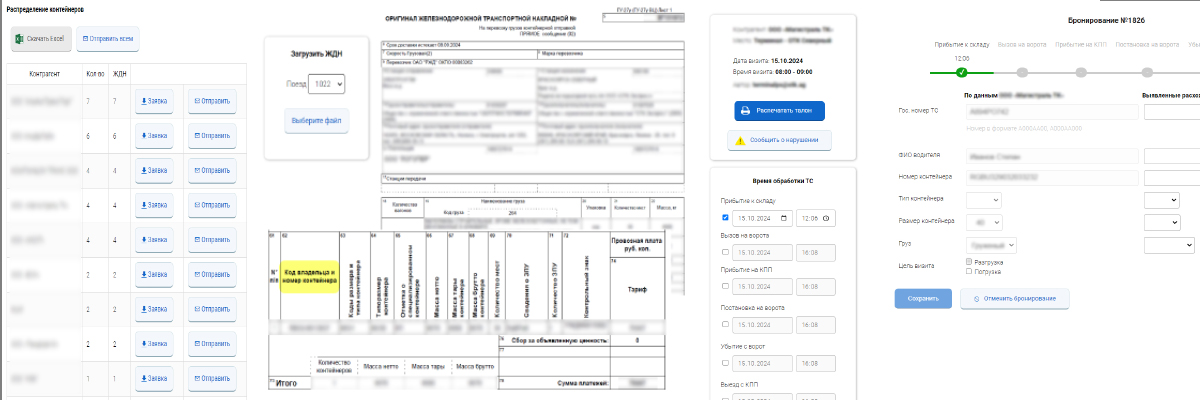Viewport: 1200px width, 400px height.
Task: Open discrepancies dropdown in Размер контейнера row
Action: (1163, 221)
